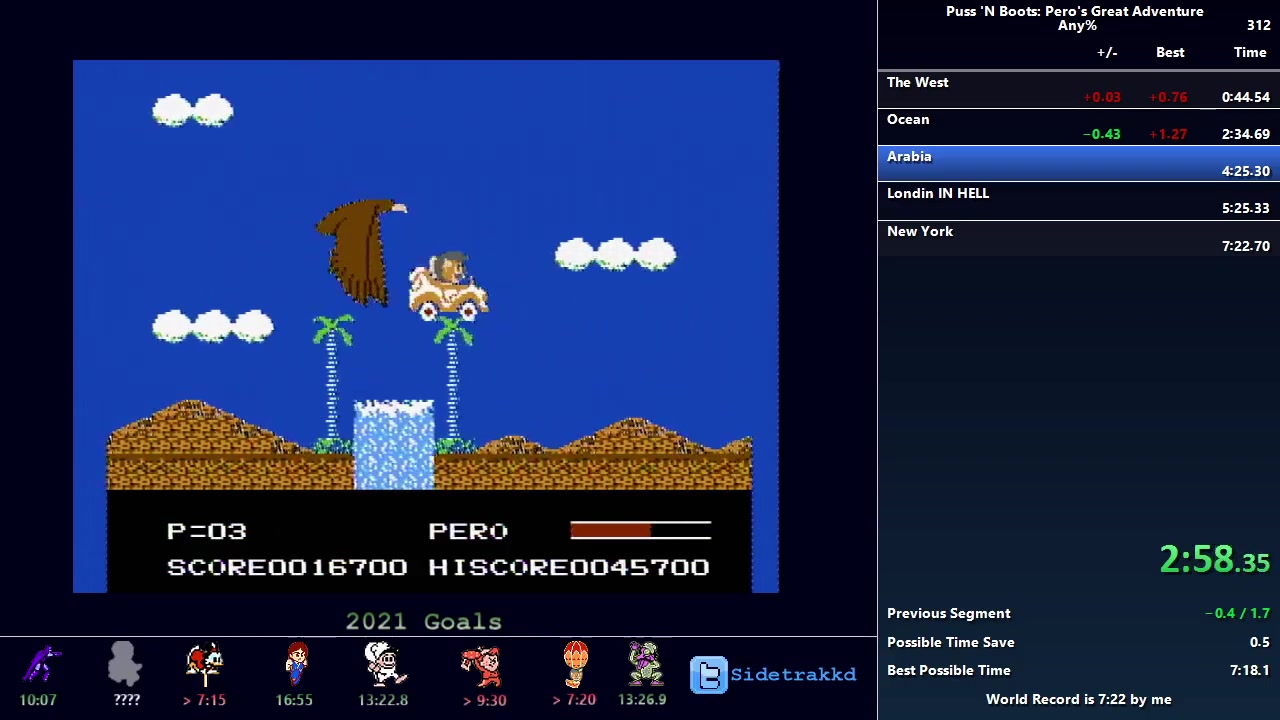Click The West +0.76 best delta
Screen dimensions: 1280x720
point(1168,97)
